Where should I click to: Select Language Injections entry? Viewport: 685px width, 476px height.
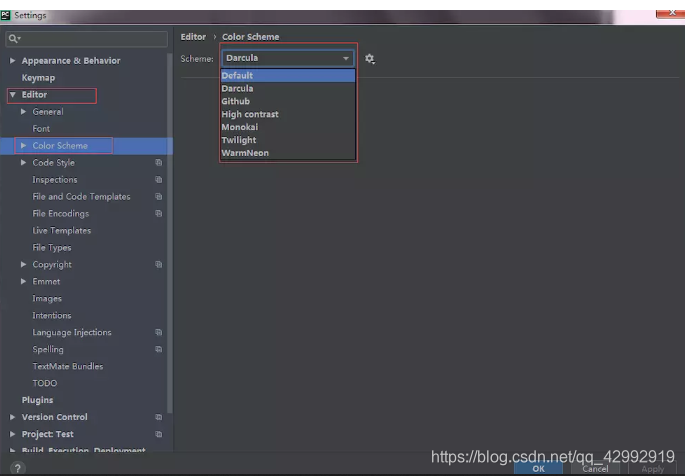[72, 333]
